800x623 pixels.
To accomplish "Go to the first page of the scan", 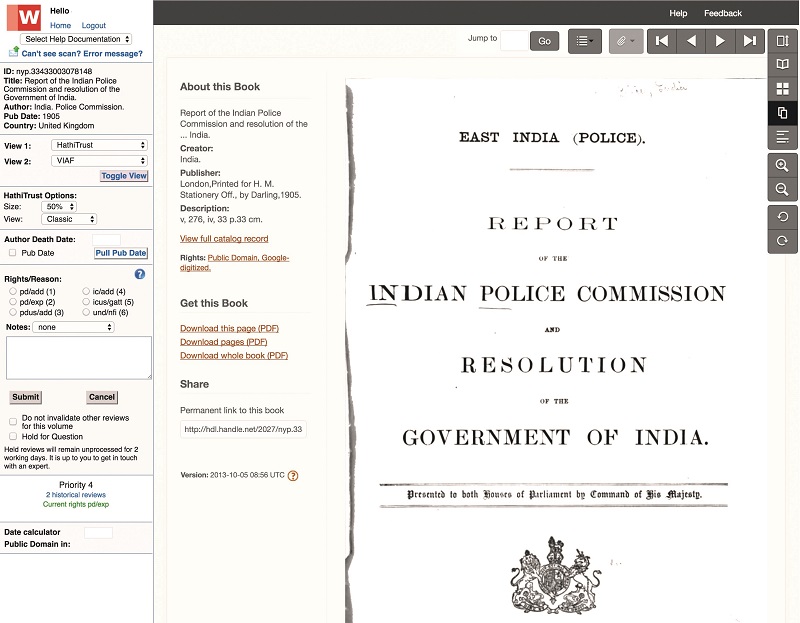I will 660,41.
